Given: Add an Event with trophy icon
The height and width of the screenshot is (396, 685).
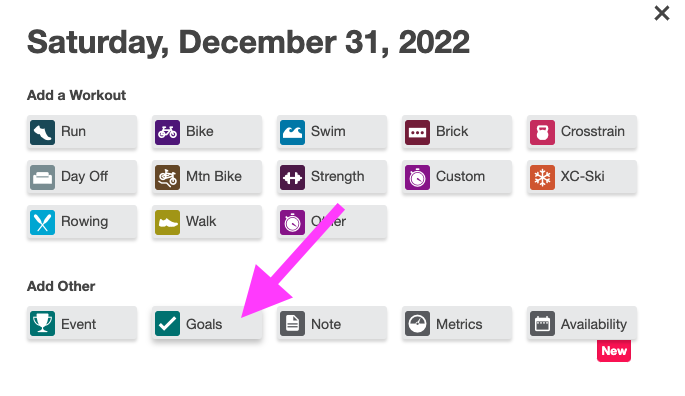Looking at the screenshot, I should click(x=82, y=323).
